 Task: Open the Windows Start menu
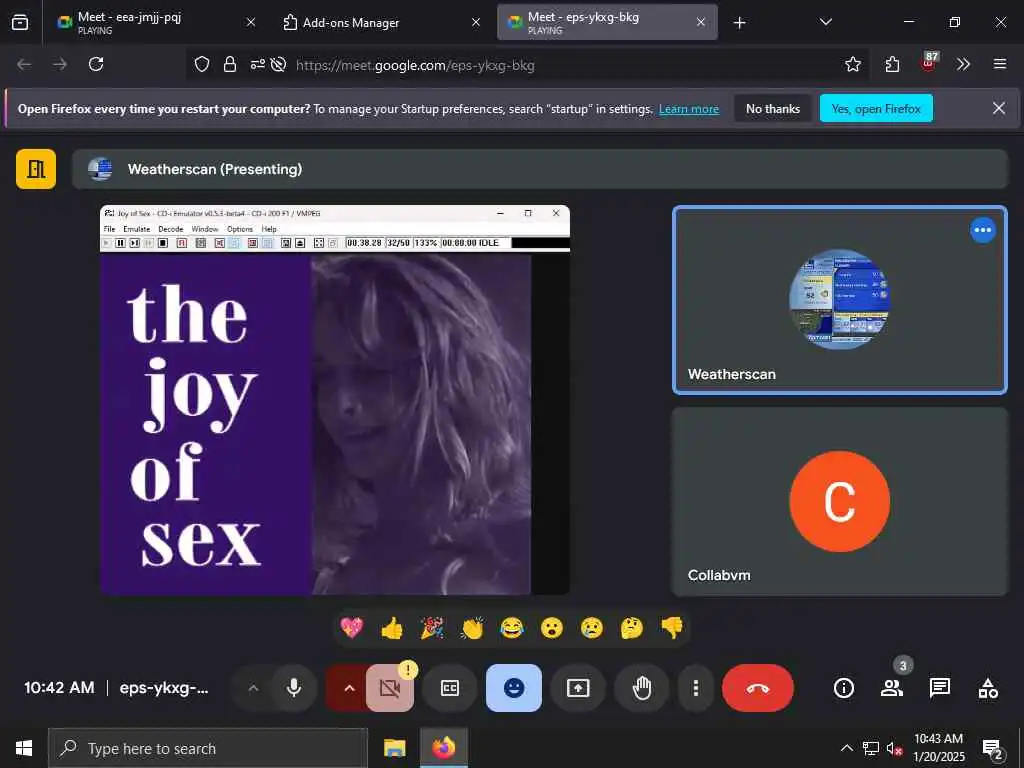(24, 748)
